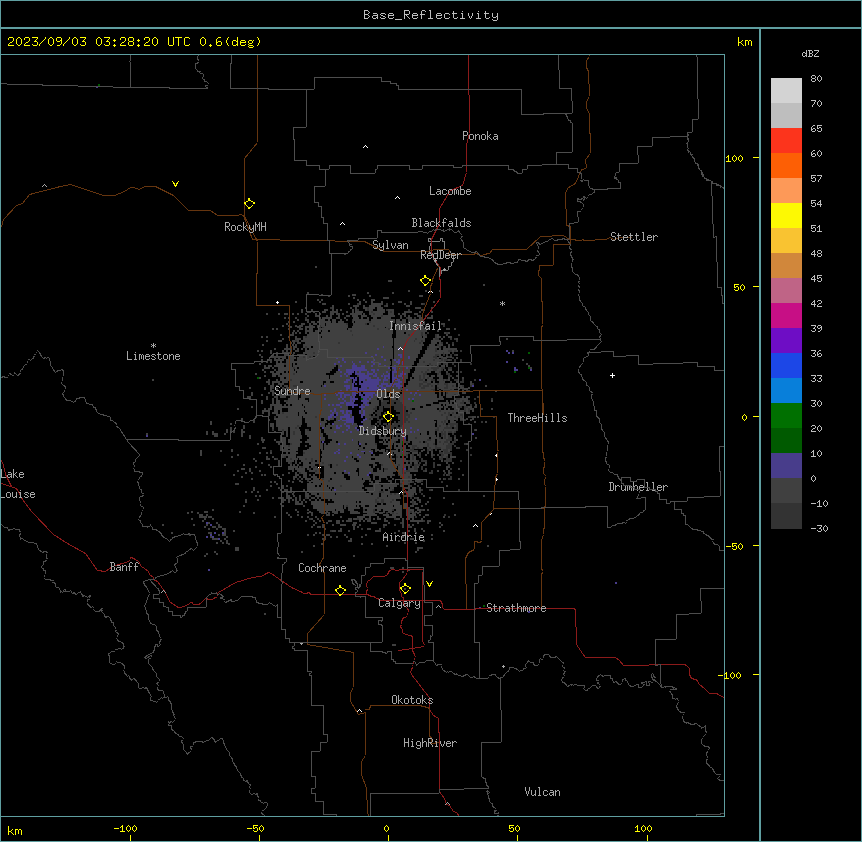Viewport: 862px width, 842px height.
Task: Select the Vulcan town label
Action: pos(542,792)
